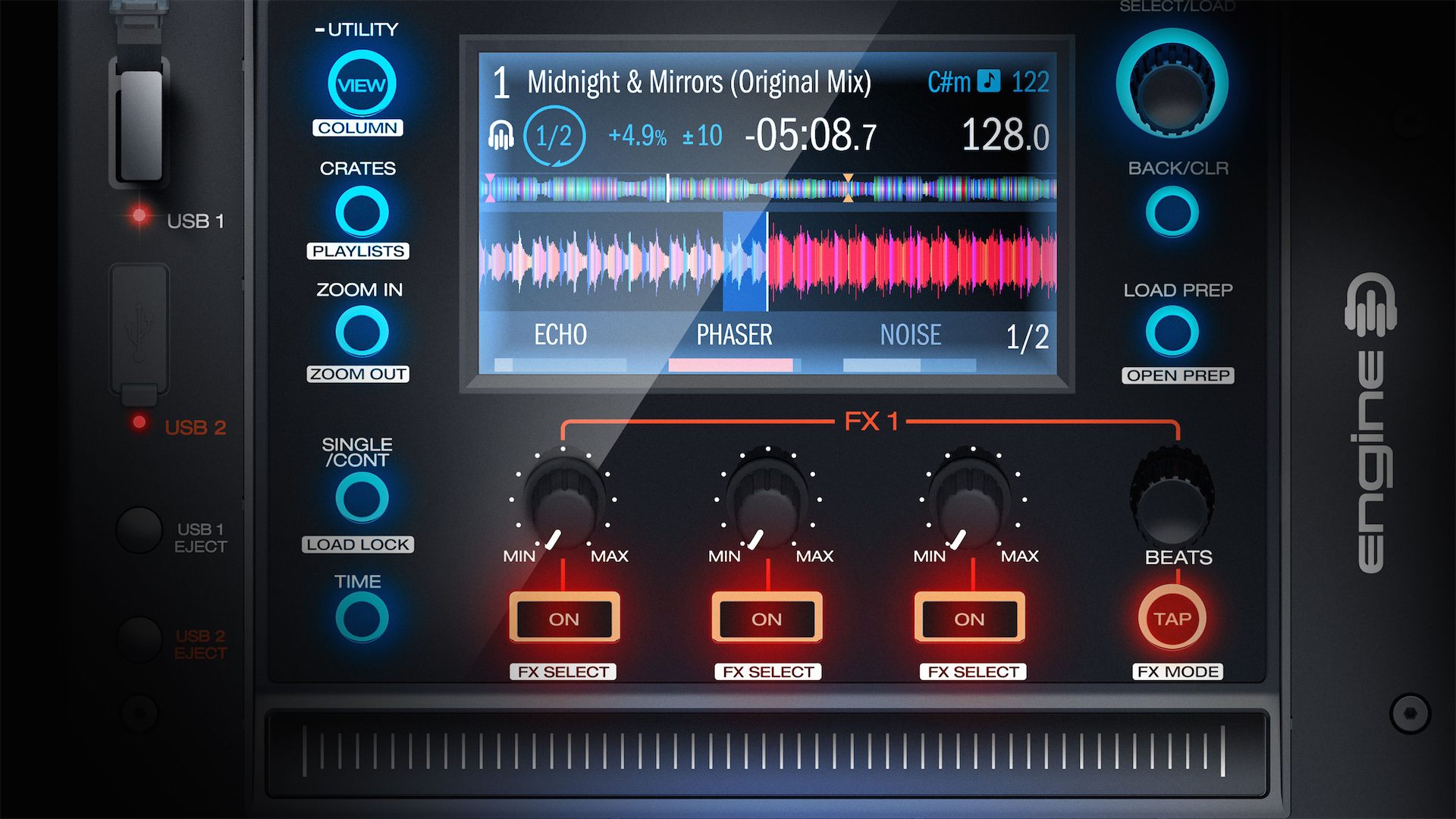1456x819 pixels.
Task: Select the NOISE effect slot
Action: click(x=910, y=335)
